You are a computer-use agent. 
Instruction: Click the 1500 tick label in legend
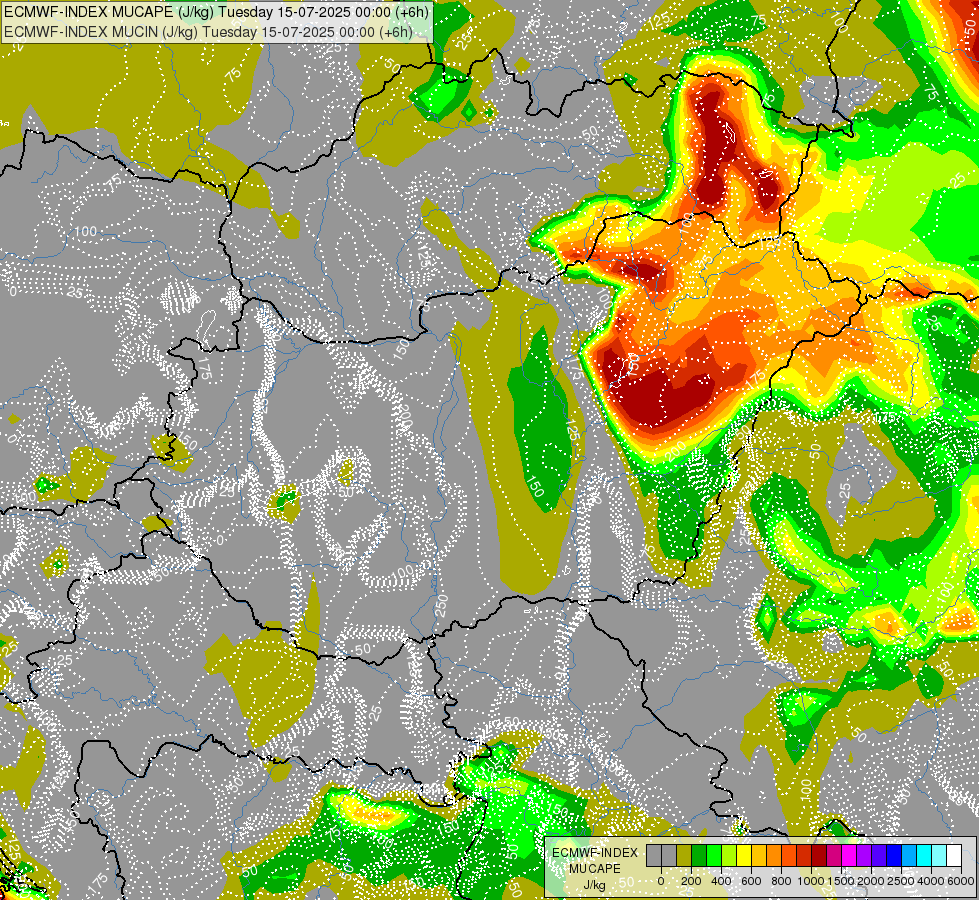(x=841, y=881)
